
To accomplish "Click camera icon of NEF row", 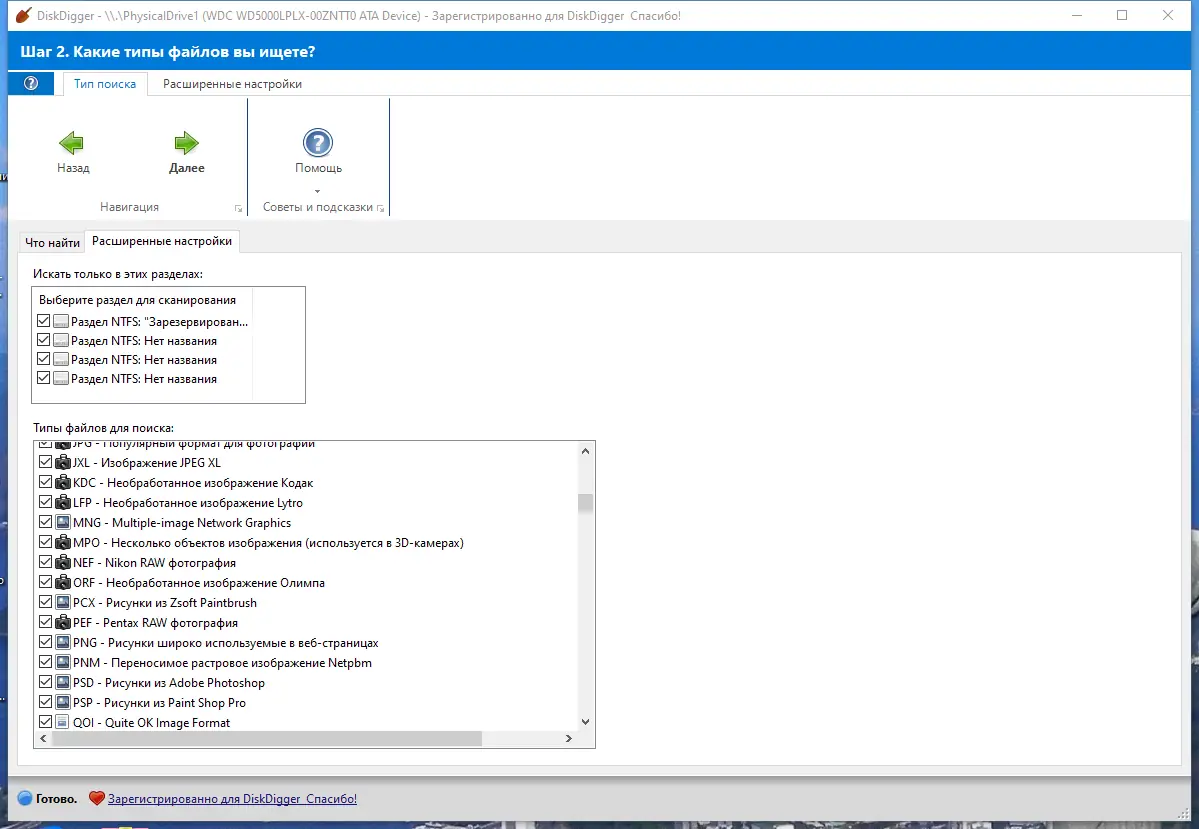I will 63,562.
